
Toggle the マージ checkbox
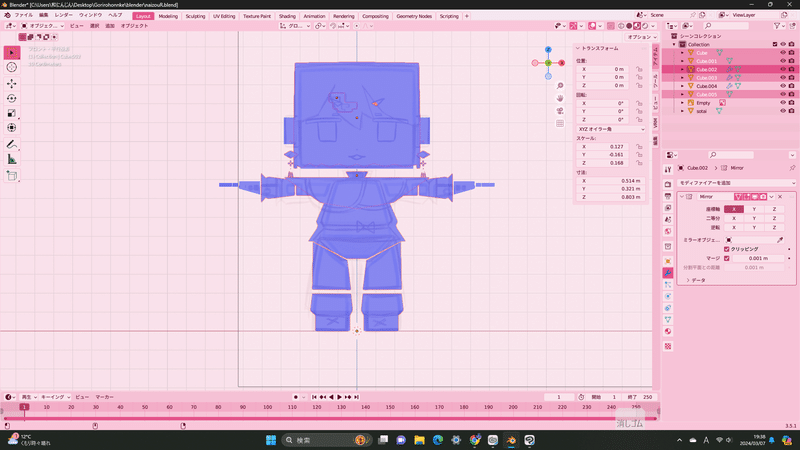click(727, 258)
